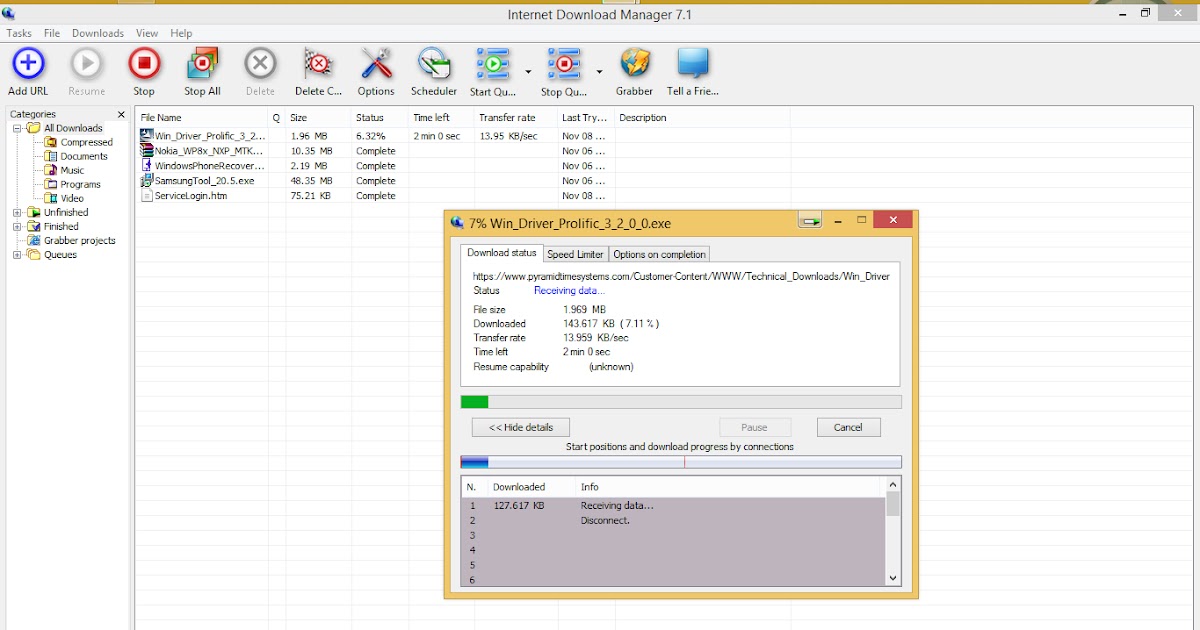1200x630 pixels.
Task: Click the IDM app icon in title bar
Action: click(x=9, y=14)
